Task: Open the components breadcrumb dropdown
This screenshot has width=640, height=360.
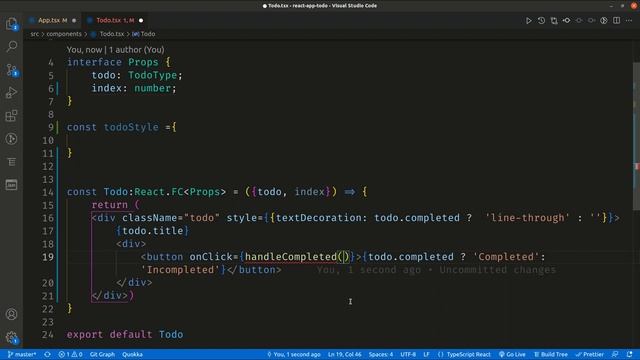Action: [64, 34]
